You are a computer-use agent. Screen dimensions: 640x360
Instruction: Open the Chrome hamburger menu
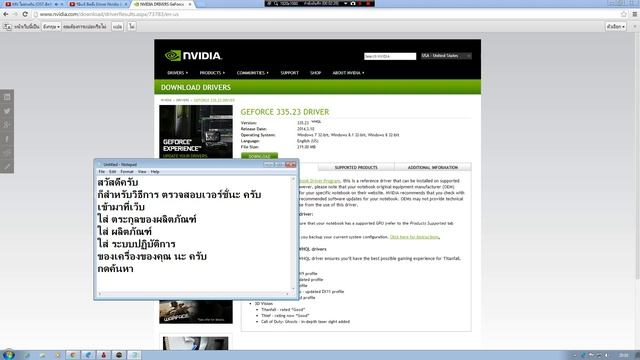pos(634,14)
